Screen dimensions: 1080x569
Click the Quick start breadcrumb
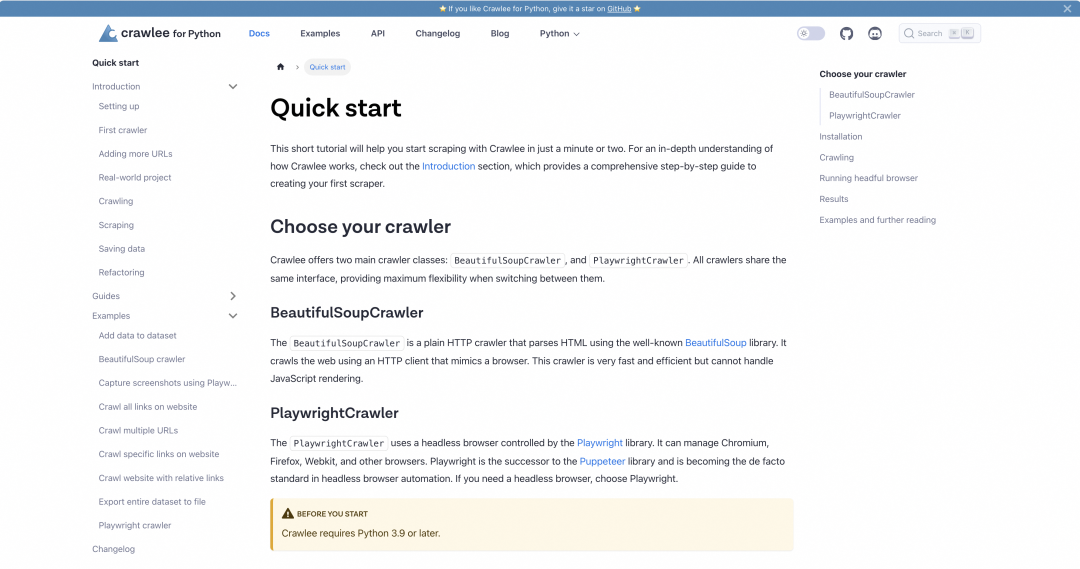(x=327, y=67)
